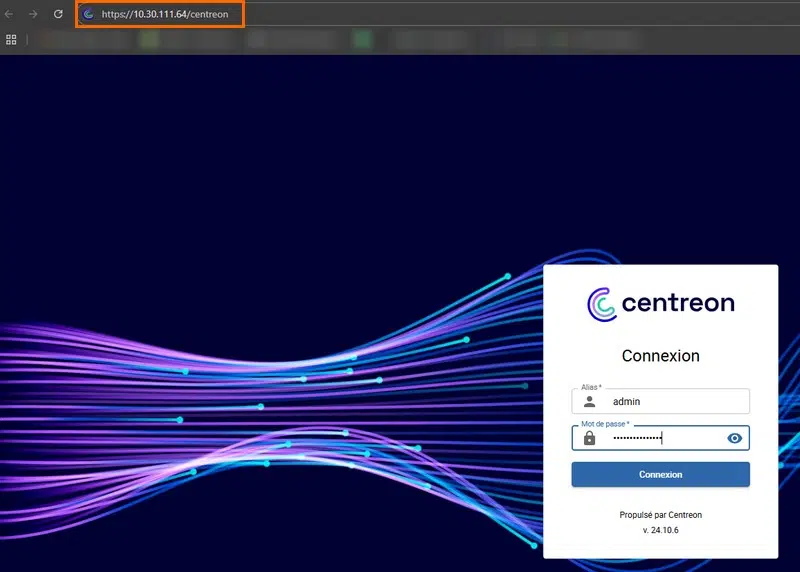Viewport: 800px width, 572px height.
Task: Click the Centreon favicon in the address bar
Action: pos(88,14)
